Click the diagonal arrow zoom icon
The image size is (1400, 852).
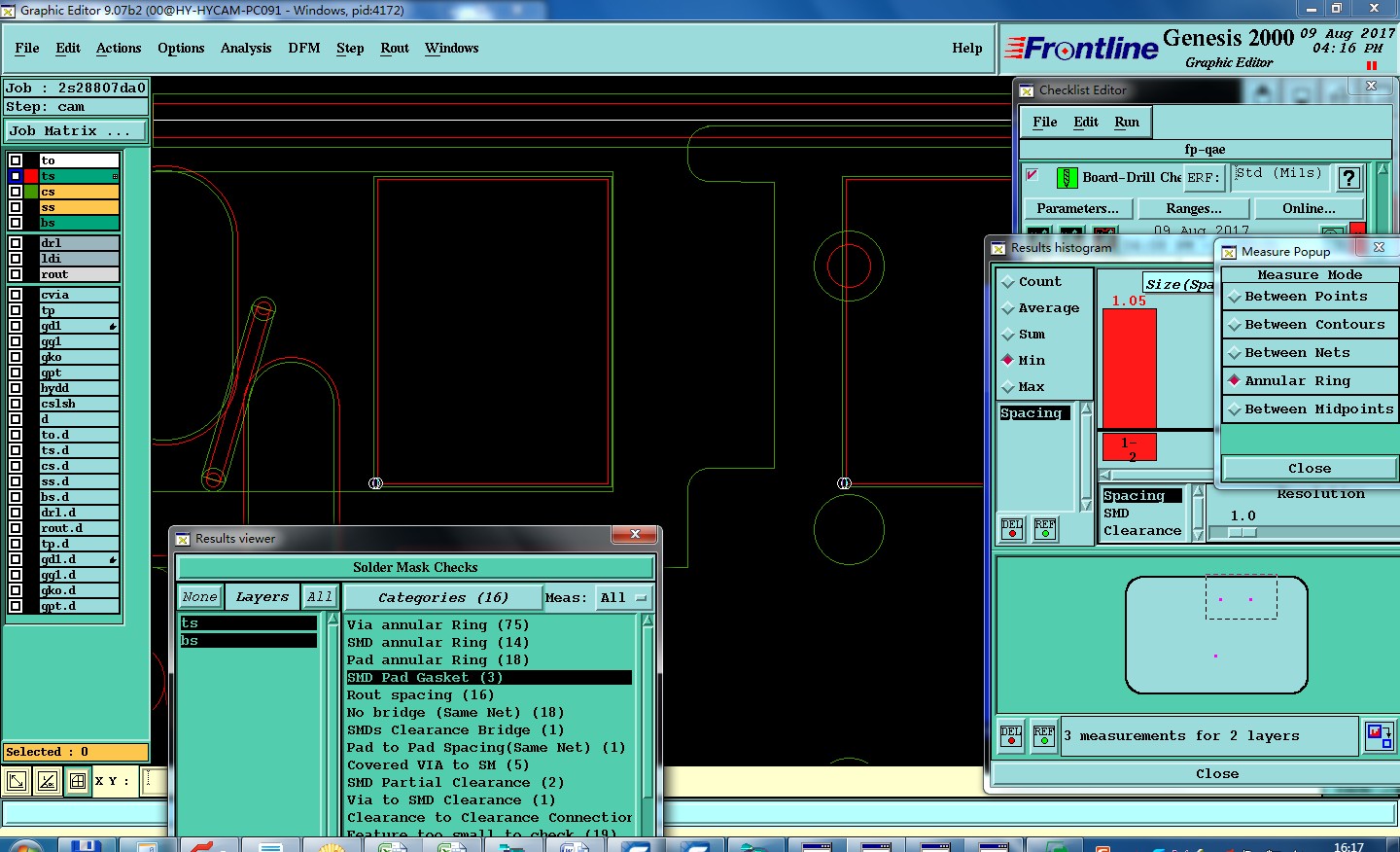(x=17, y=781)
